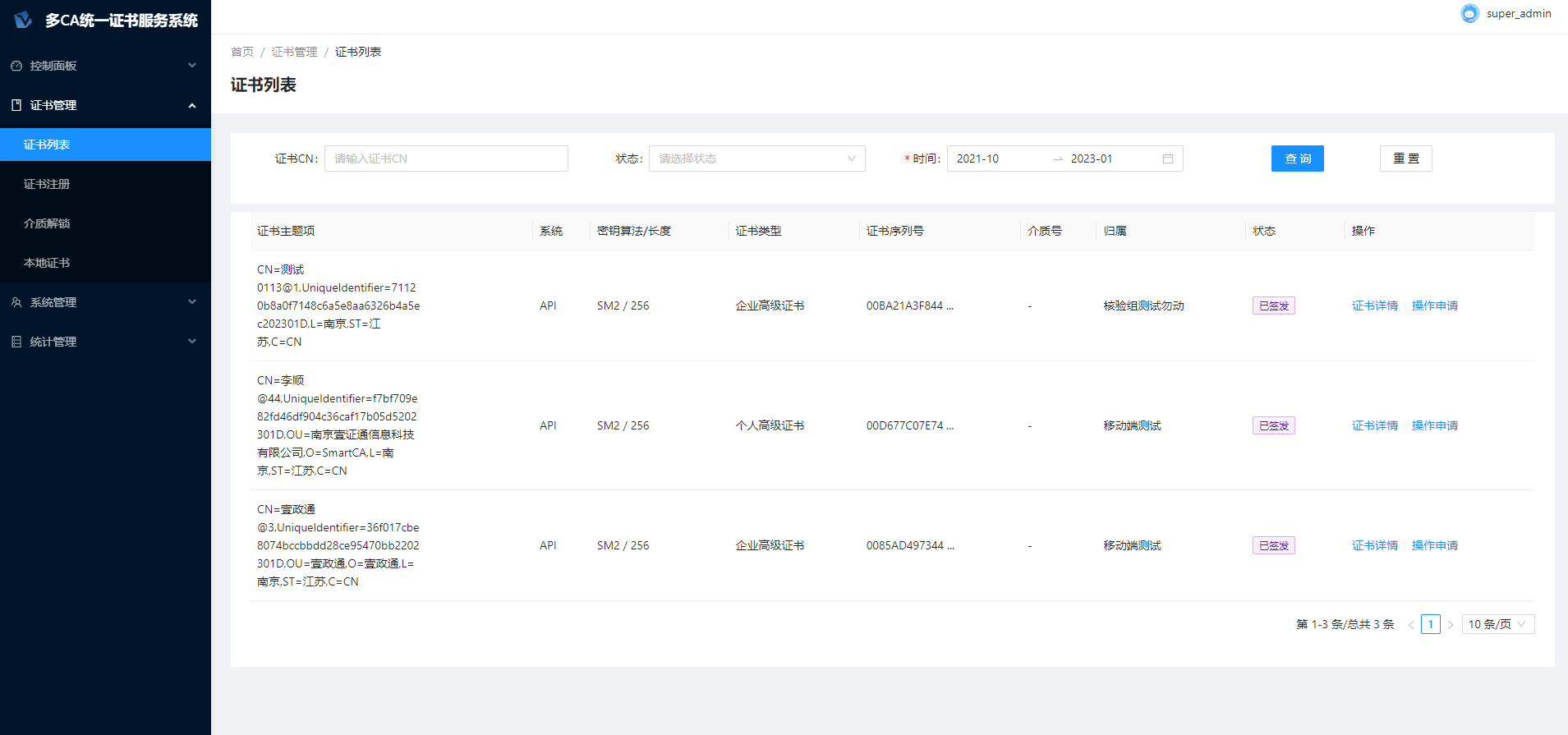The image size is (1568, 735).
Task: Click the 系统管理 user icon
Action: click(16, 302)
